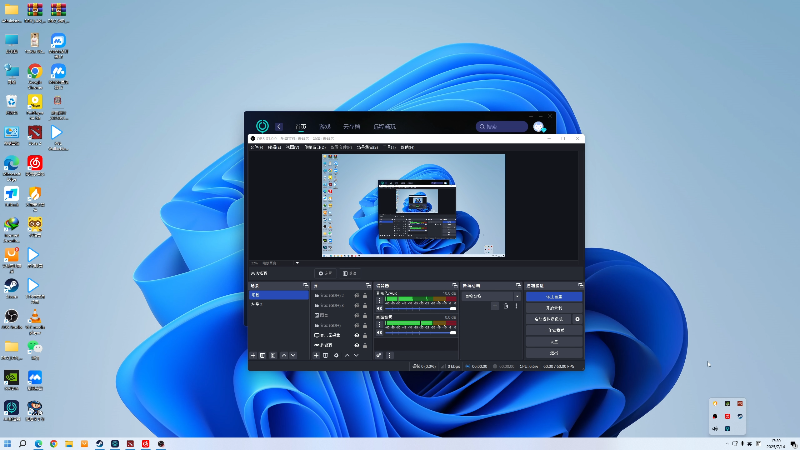
Task: Open the Docks menu in OBS
Action: pyautogui.click(x=315, y=147)
